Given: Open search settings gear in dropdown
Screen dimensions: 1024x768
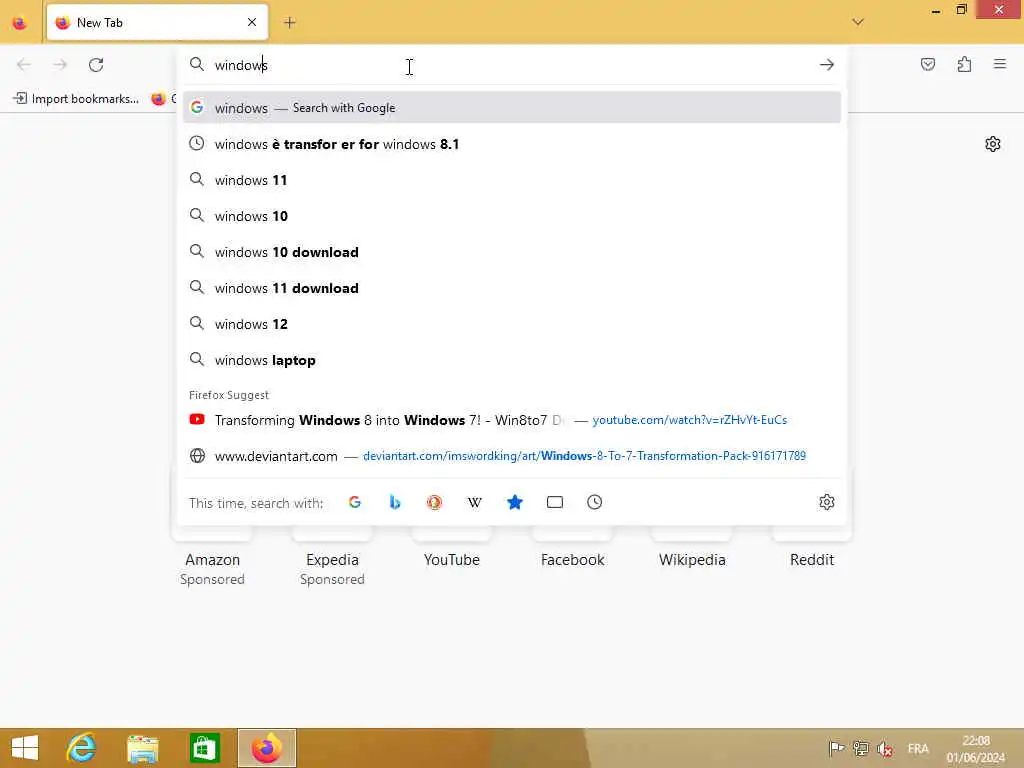Looking at the screenshot, I should click(827, 502).
